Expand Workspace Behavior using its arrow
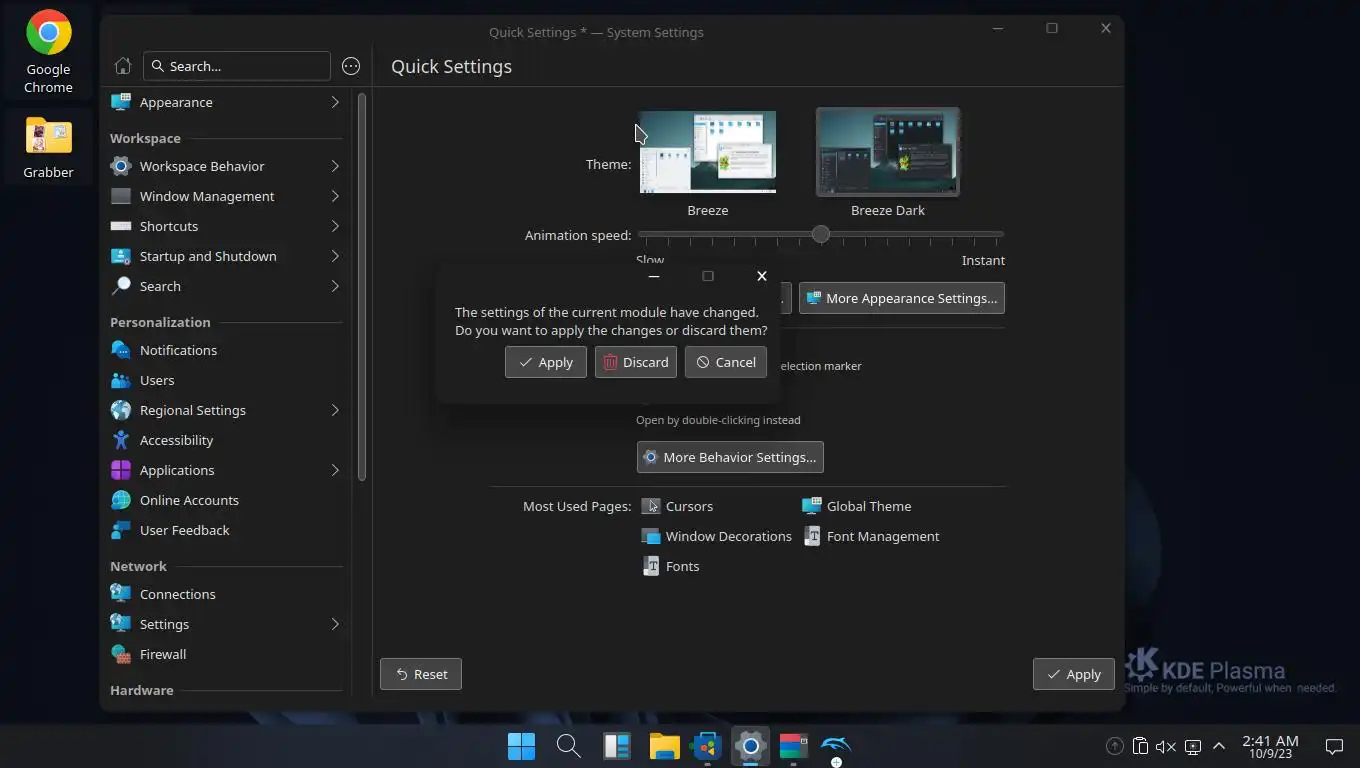Image resolution: width=1360 pixels, height=768 pixels. click(335, 166)
